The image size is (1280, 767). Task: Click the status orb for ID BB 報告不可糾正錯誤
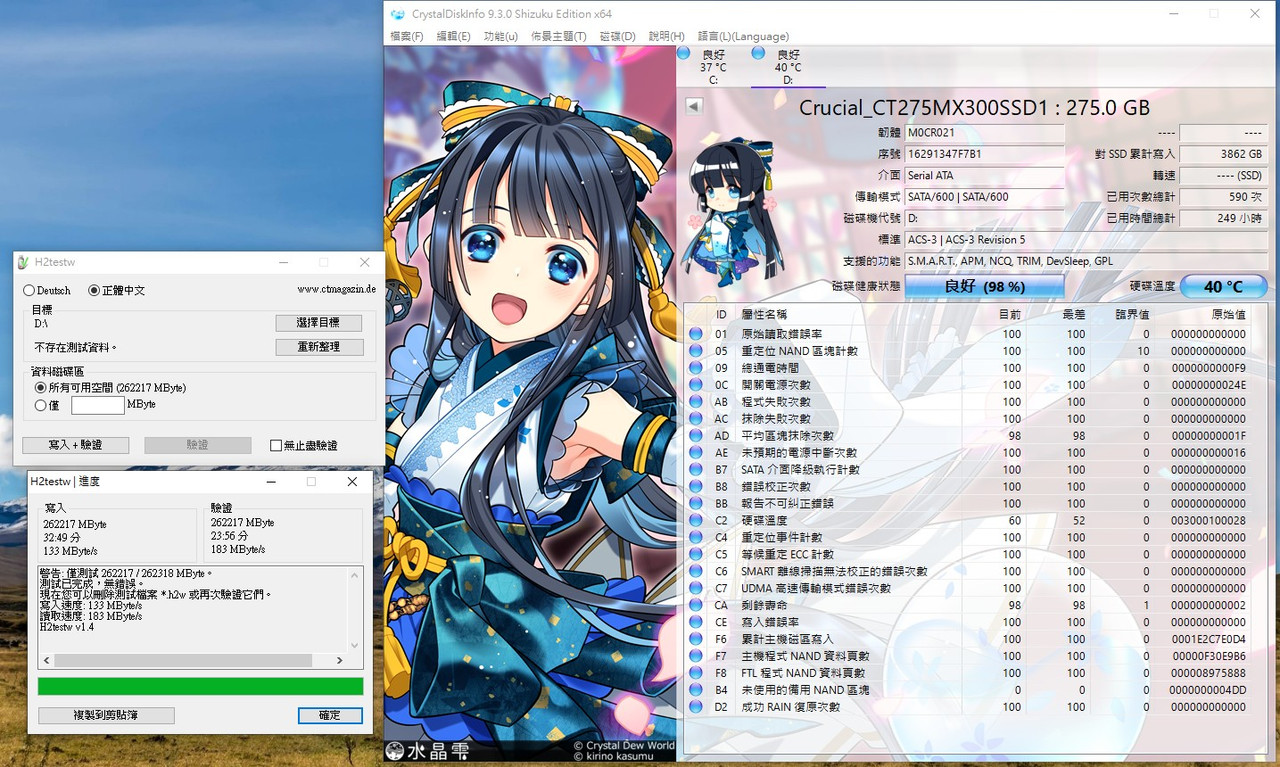point(695,504)
